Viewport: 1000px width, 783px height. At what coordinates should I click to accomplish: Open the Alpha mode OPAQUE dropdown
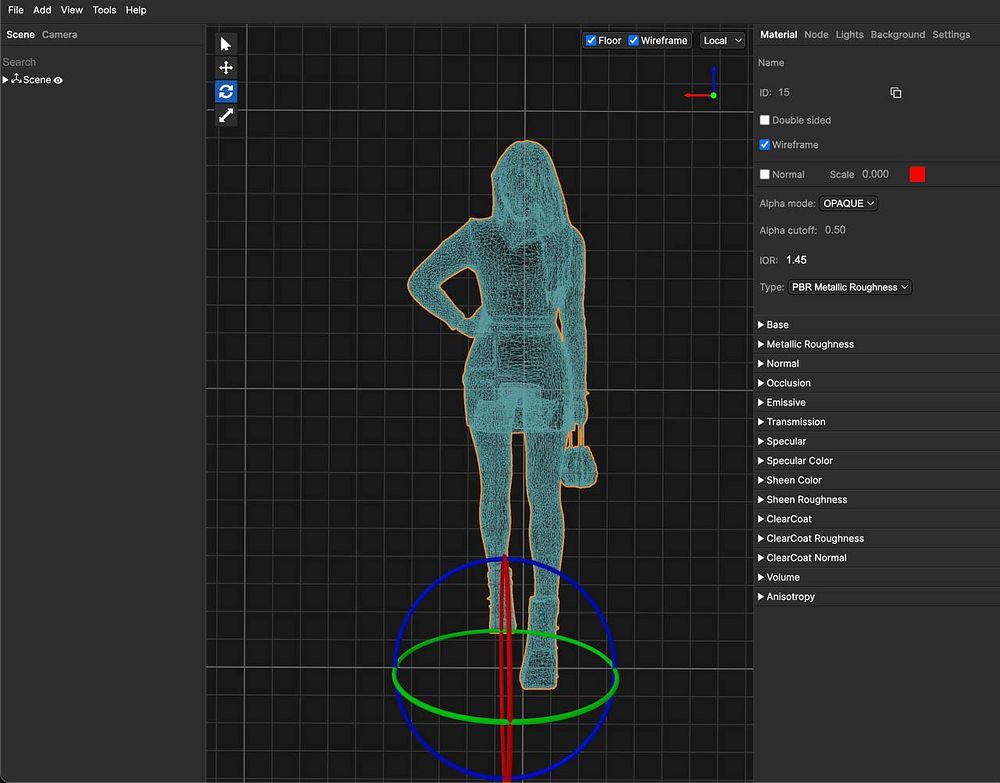pyautogui.click(x=848, y=203)
